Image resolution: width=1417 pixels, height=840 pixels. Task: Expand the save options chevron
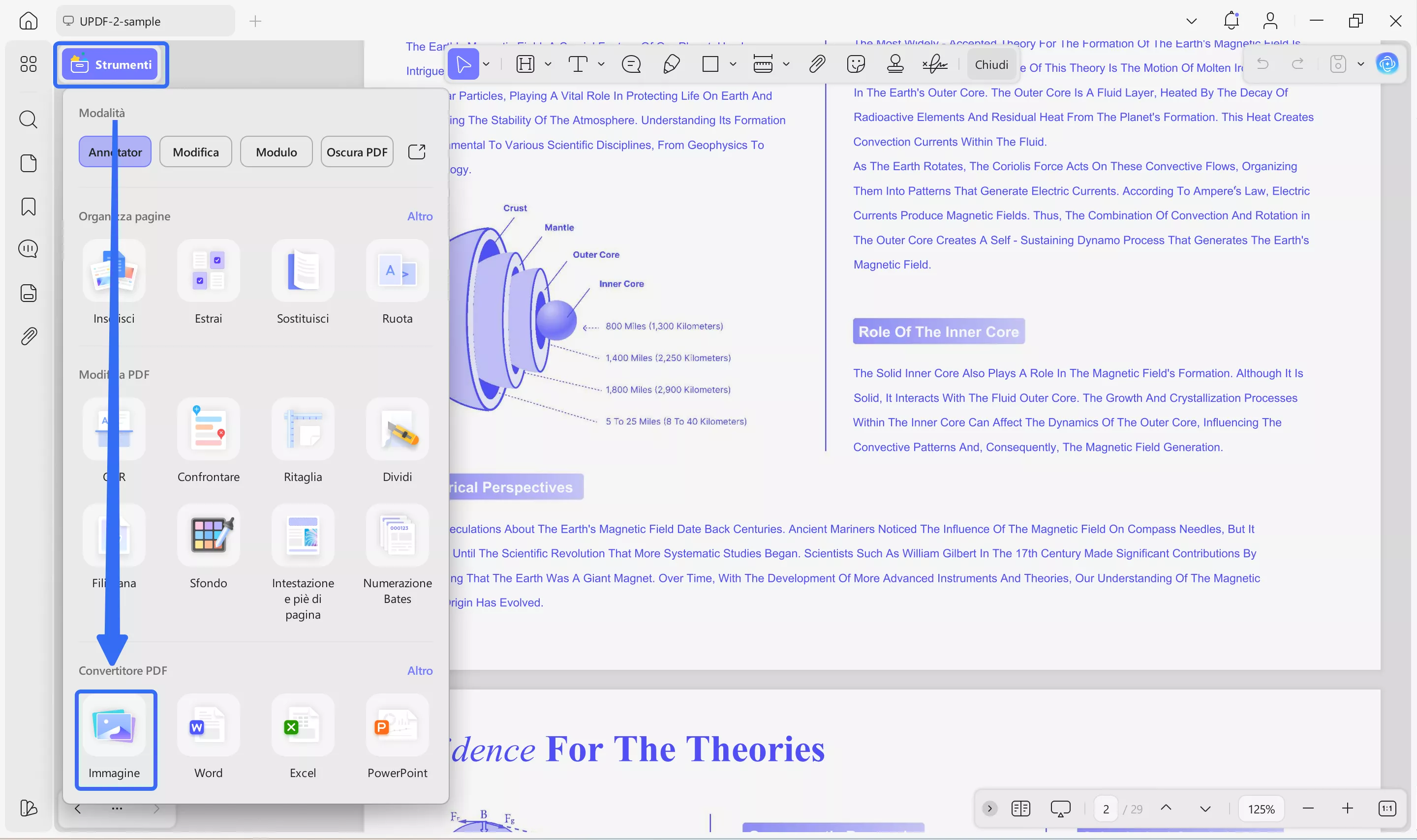(1361, 64)
